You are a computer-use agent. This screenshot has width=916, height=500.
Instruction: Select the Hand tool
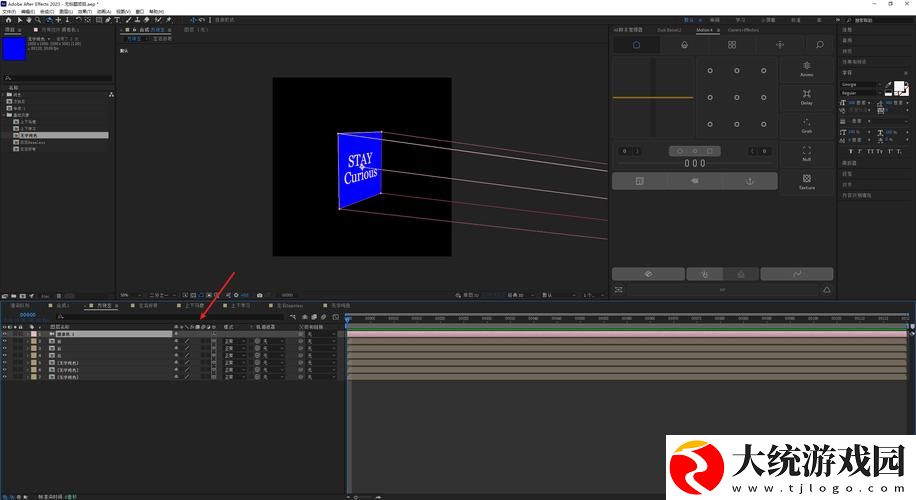[x=29, y=20]
